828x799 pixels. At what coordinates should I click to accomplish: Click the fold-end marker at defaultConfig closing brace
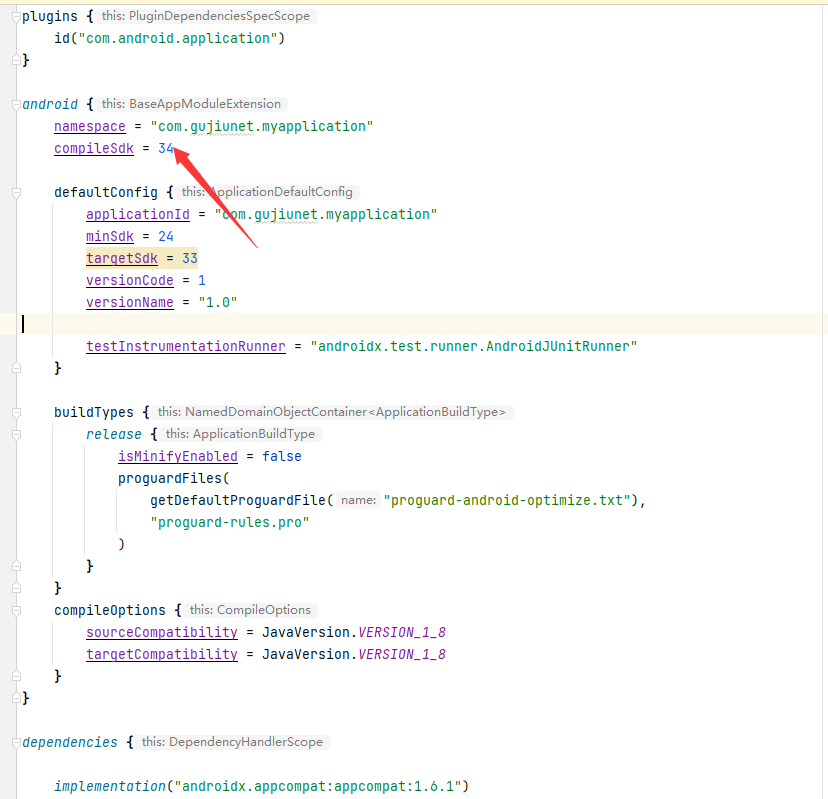click(16, 368)
